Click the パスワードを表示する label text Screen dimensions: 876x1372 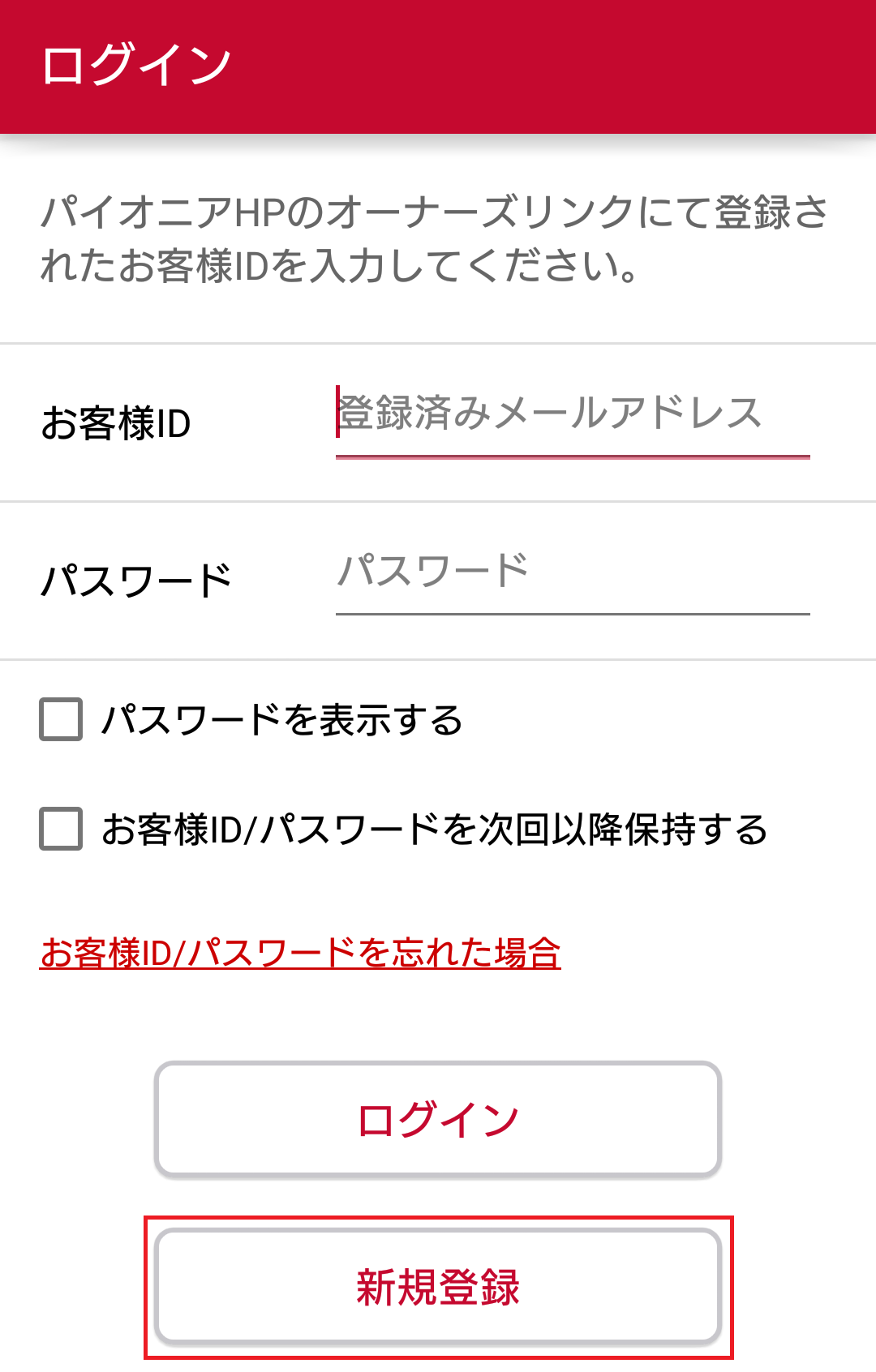pos(282,719)
